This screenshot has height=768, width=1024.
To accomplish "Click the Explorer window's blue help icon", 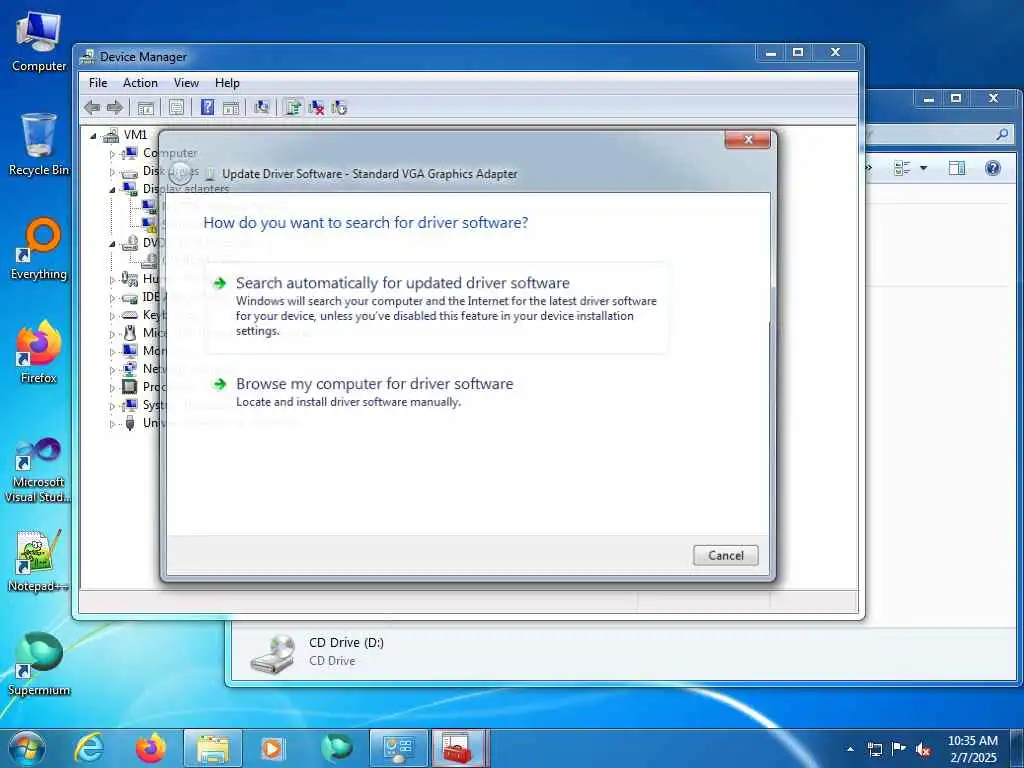I will click(x=993, y=168).
